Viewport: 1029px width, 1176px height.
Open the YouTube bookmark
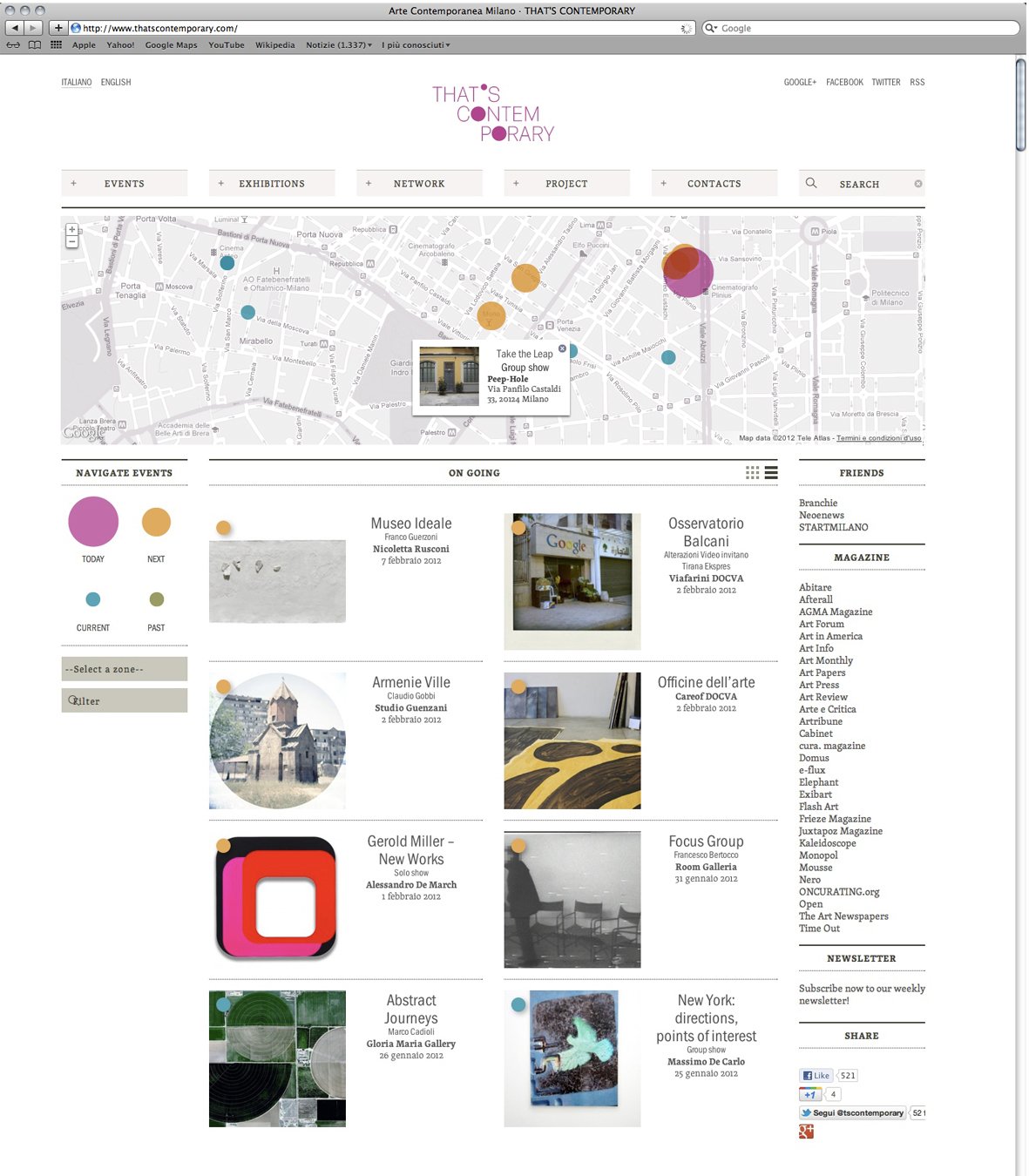[x=227, y=44]
